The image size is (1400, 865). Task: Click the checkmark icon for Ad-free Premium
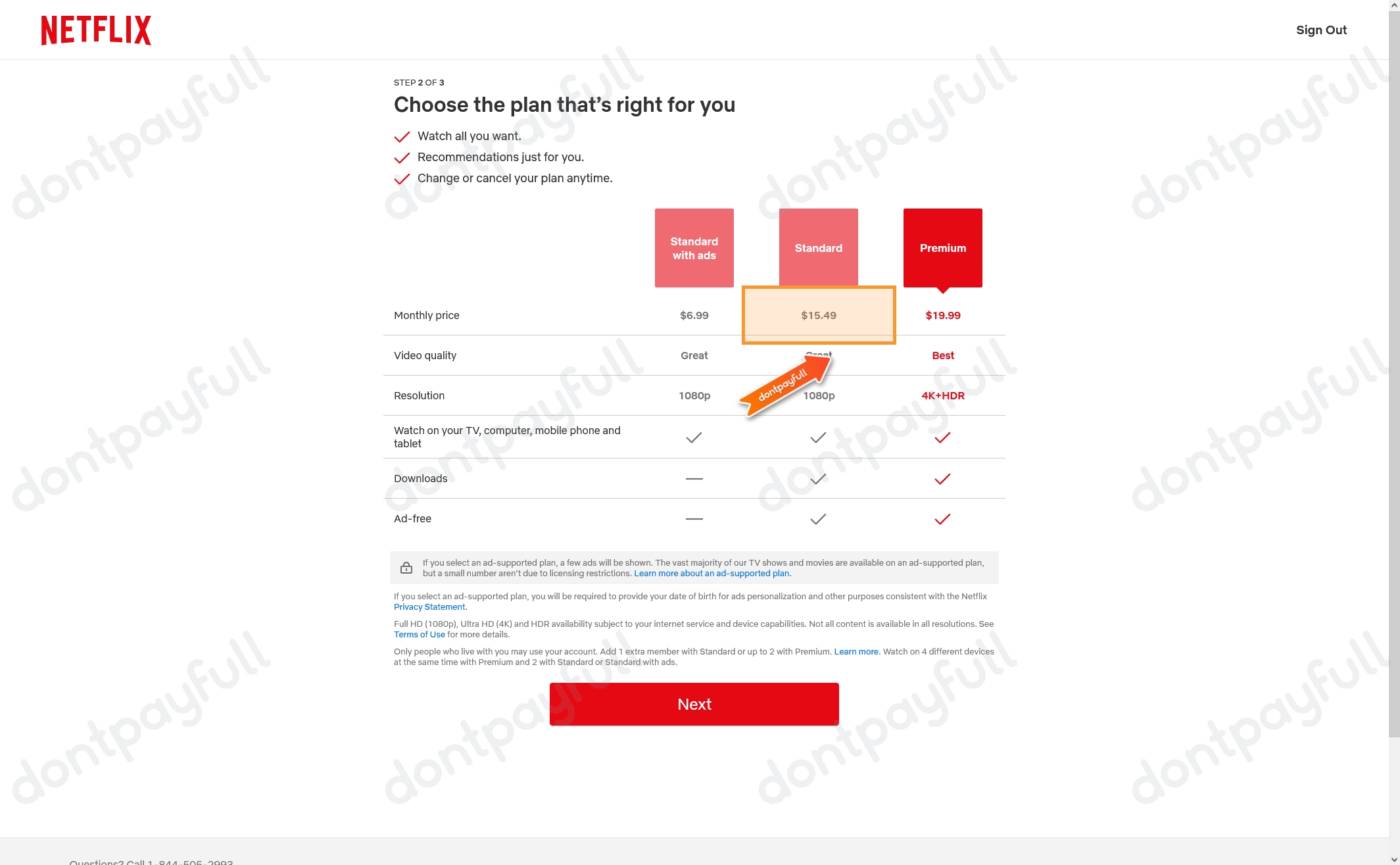(942, 519)
